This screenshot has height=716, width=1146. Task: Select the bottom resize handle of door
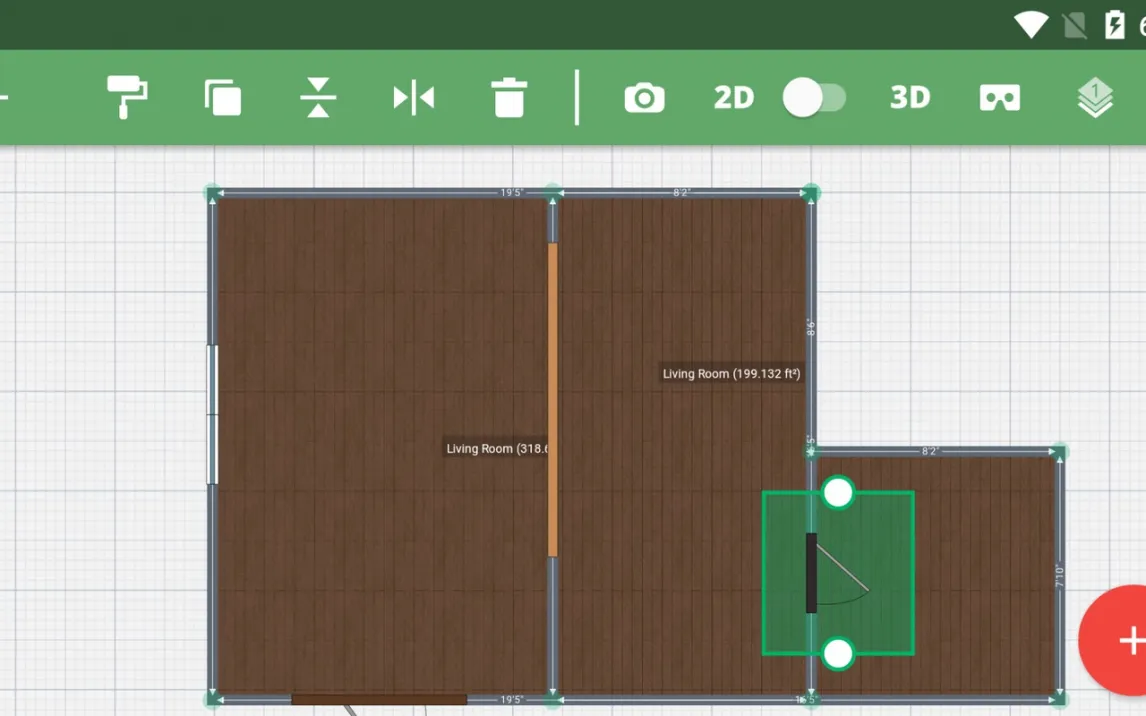(x=838, y=654)
